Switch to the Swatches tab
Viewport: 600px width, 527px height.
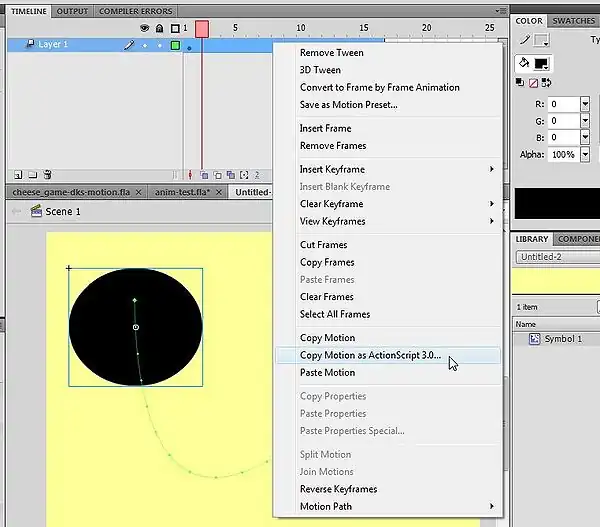tap(573, 20)
